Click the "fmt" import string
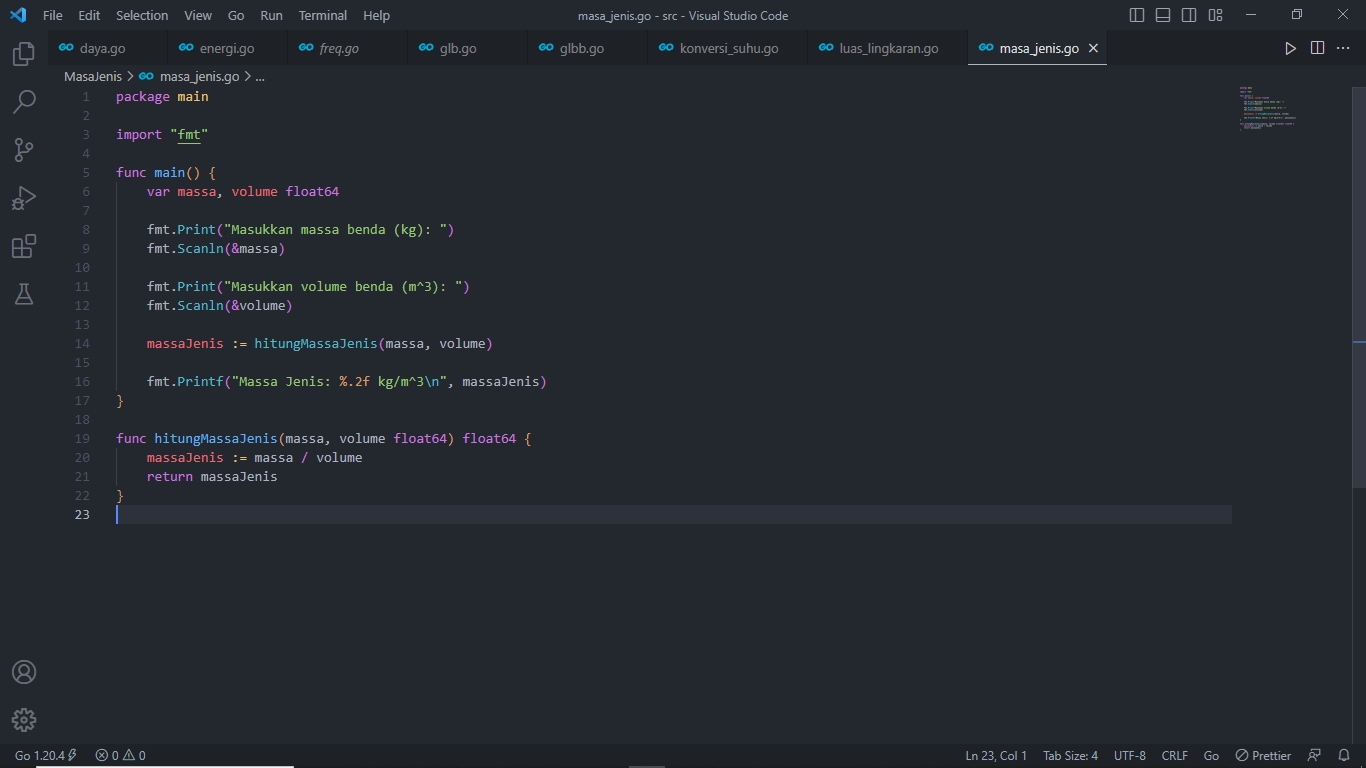 [189, 135]
